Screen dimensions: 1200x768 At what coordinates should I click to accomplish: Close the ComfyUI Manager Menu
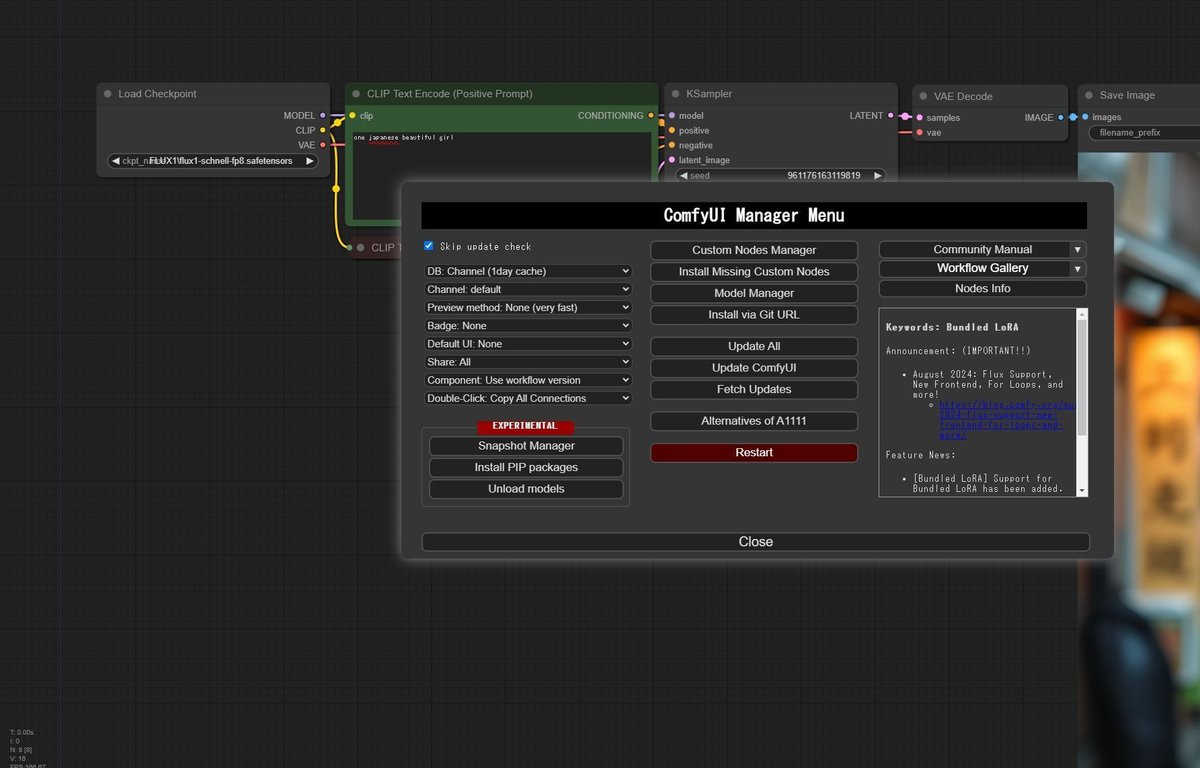point(755,542)
